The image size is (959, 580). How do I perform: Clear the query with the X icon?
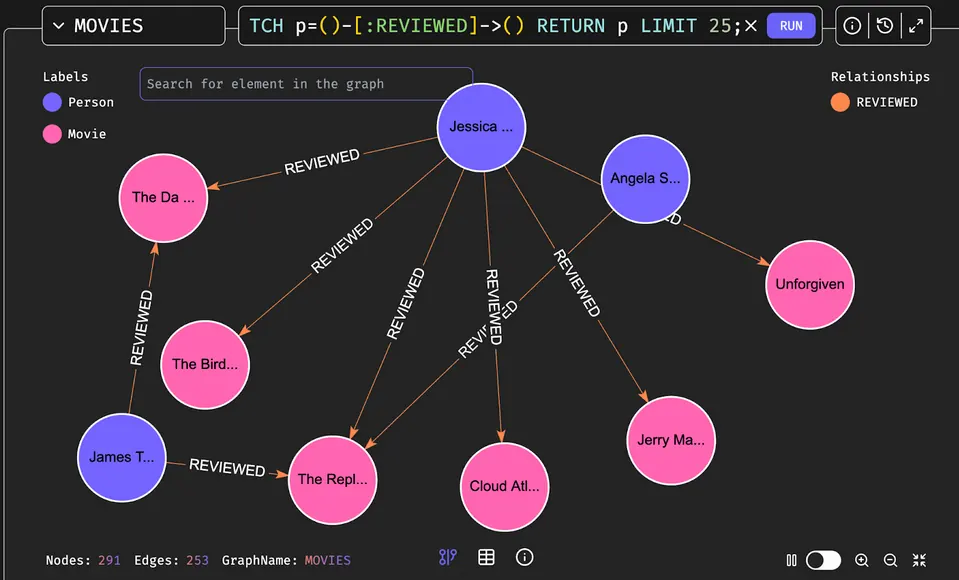coord(751,26)
